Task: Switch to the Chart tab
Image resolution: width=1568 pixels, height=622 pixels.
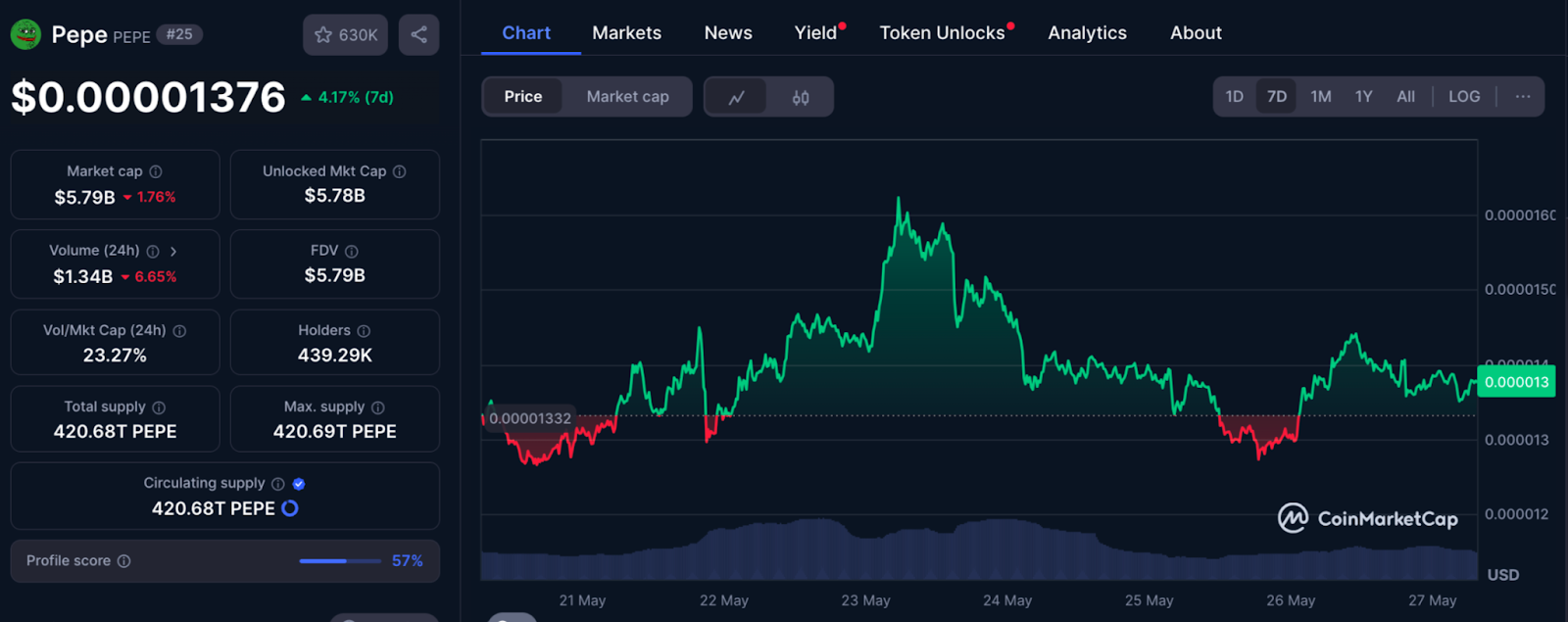Action: coord(526,32)
